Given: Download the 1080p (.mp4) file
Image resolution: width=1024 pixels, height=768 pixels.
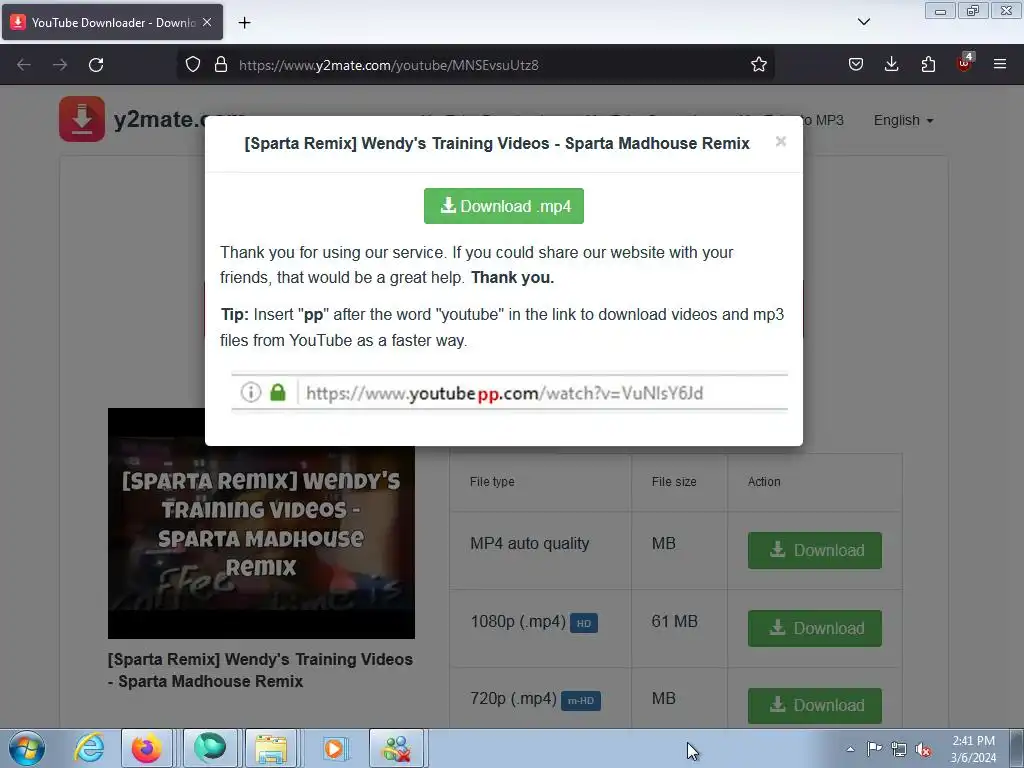Looking at the screenshot, I should [x=814, y=628].
